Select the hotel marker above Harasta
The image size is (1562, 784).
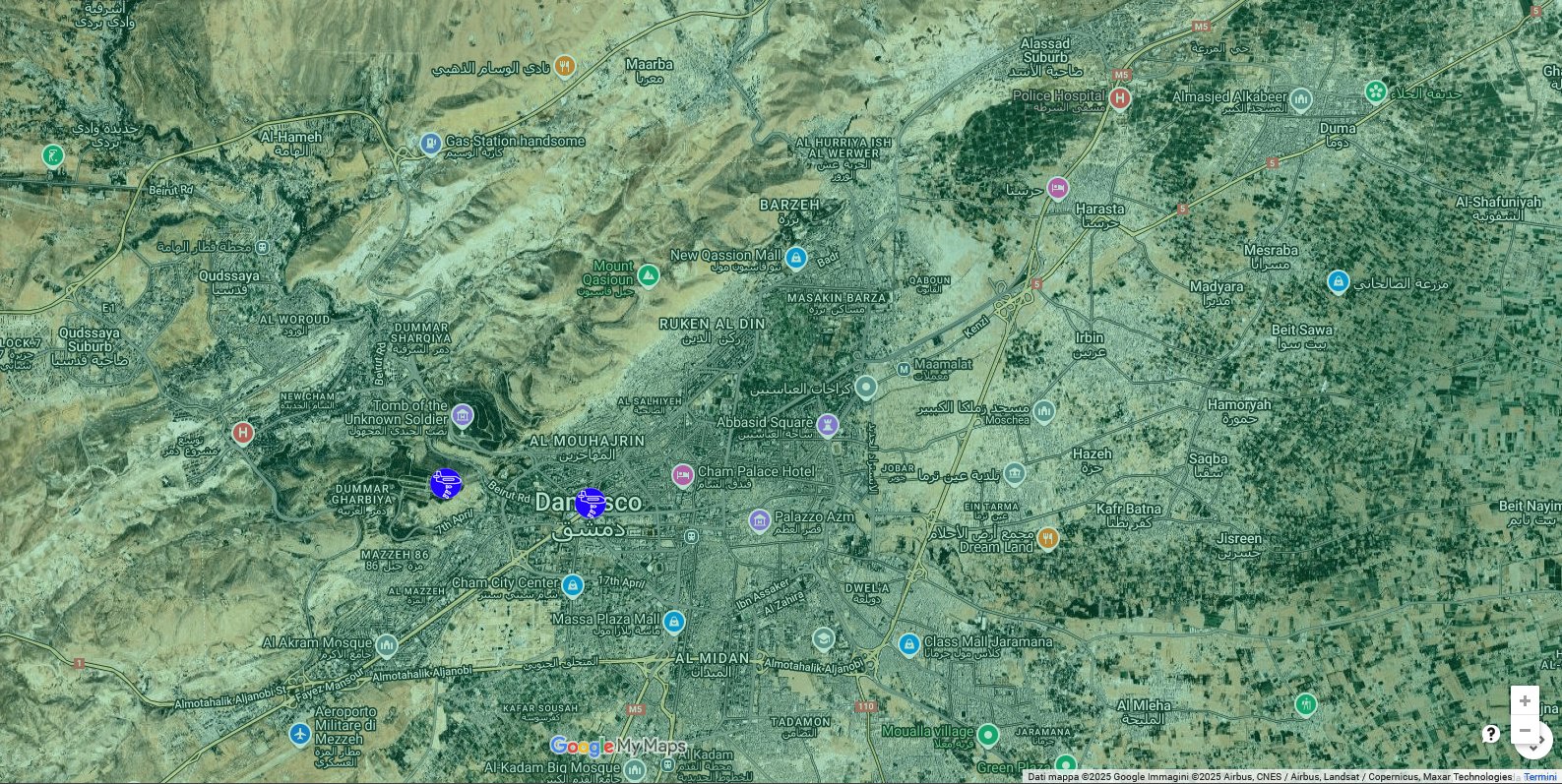(x=1058, y=188)
